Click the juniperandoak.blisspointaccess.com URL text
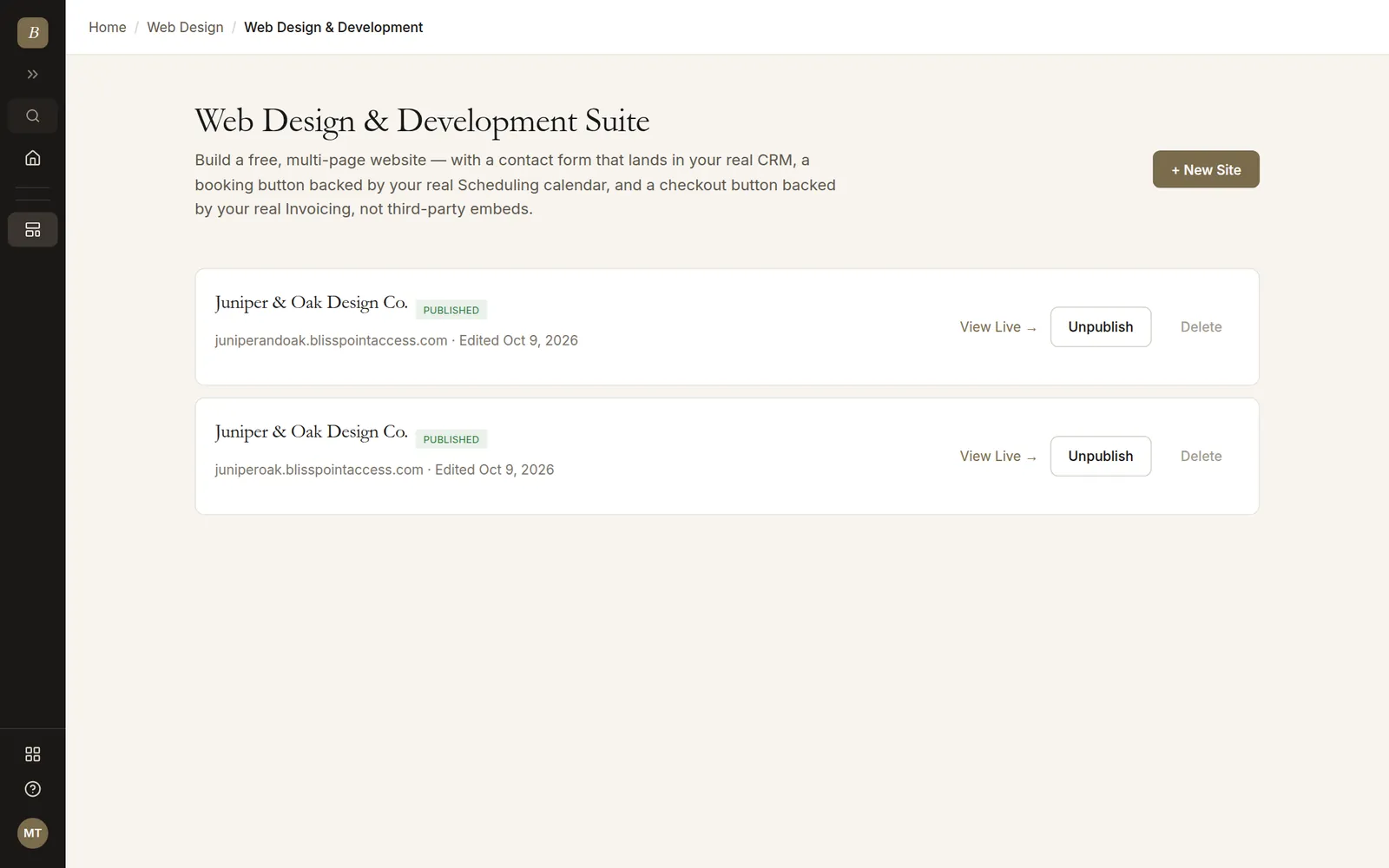This screenshot has width=1389, height=868. pyautogui.click(x=331, y=340)
